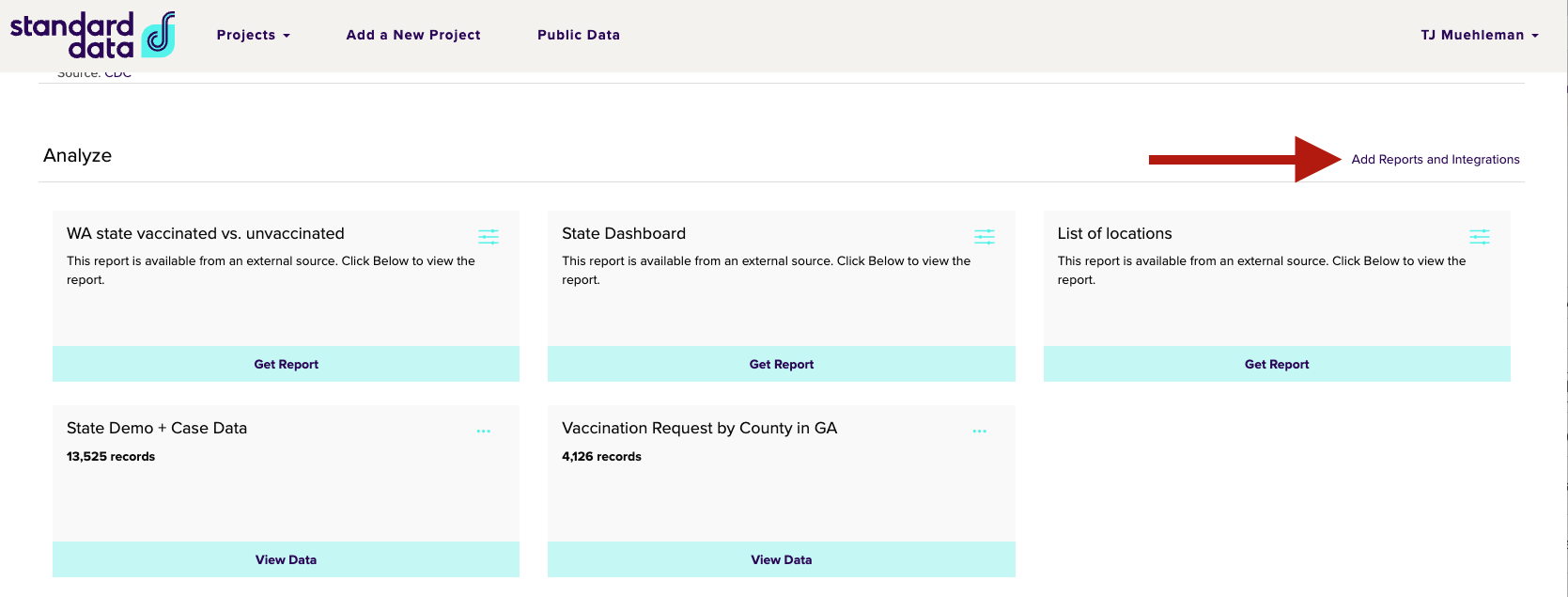This screenshot has height=597, width=1568.
Task: Open the TJ Muehleman user menu
Action: click(1479, 35)
